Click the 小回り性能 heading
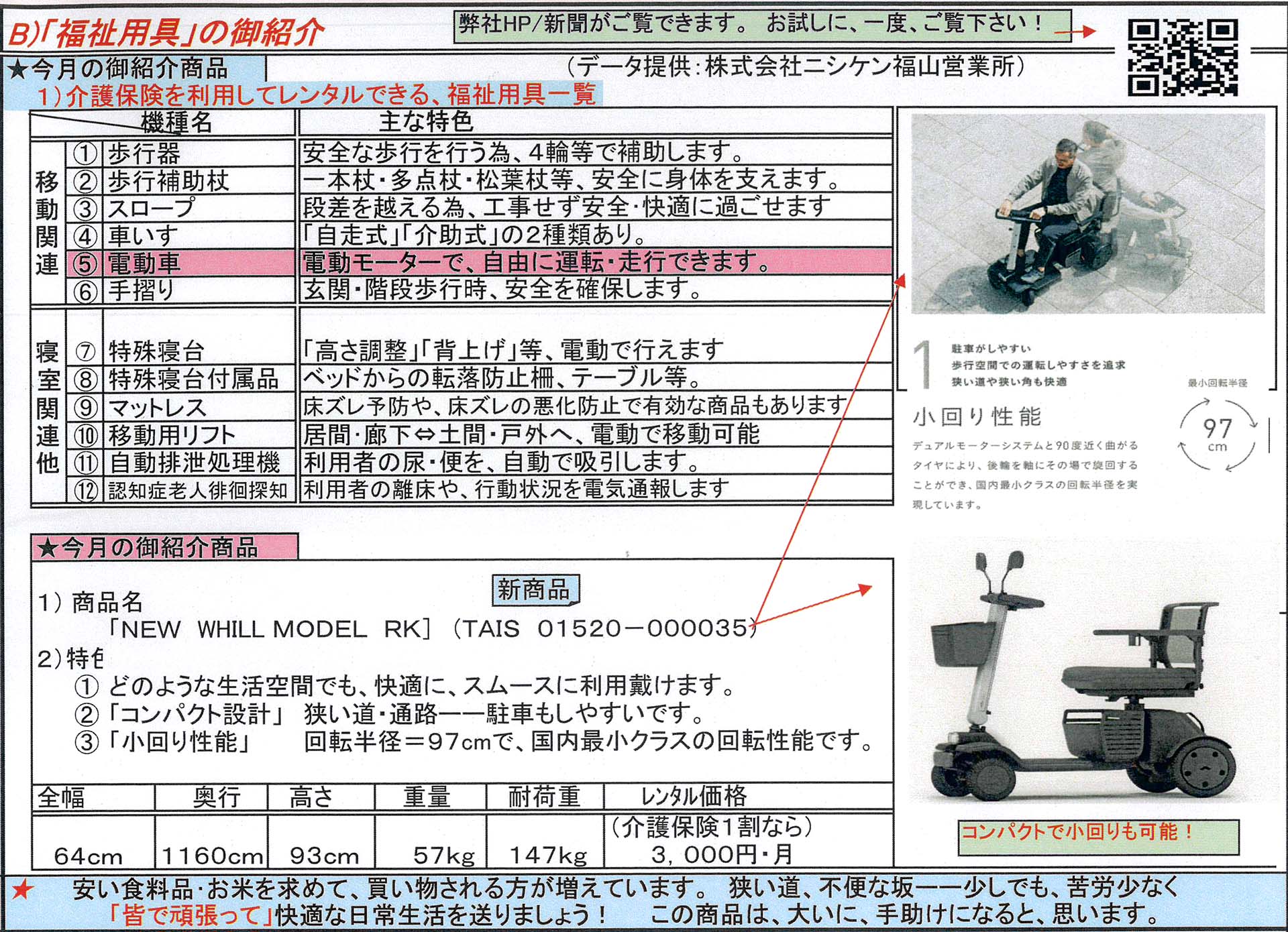This screenshot has width=1288, height=932. (x=977, y=416)
